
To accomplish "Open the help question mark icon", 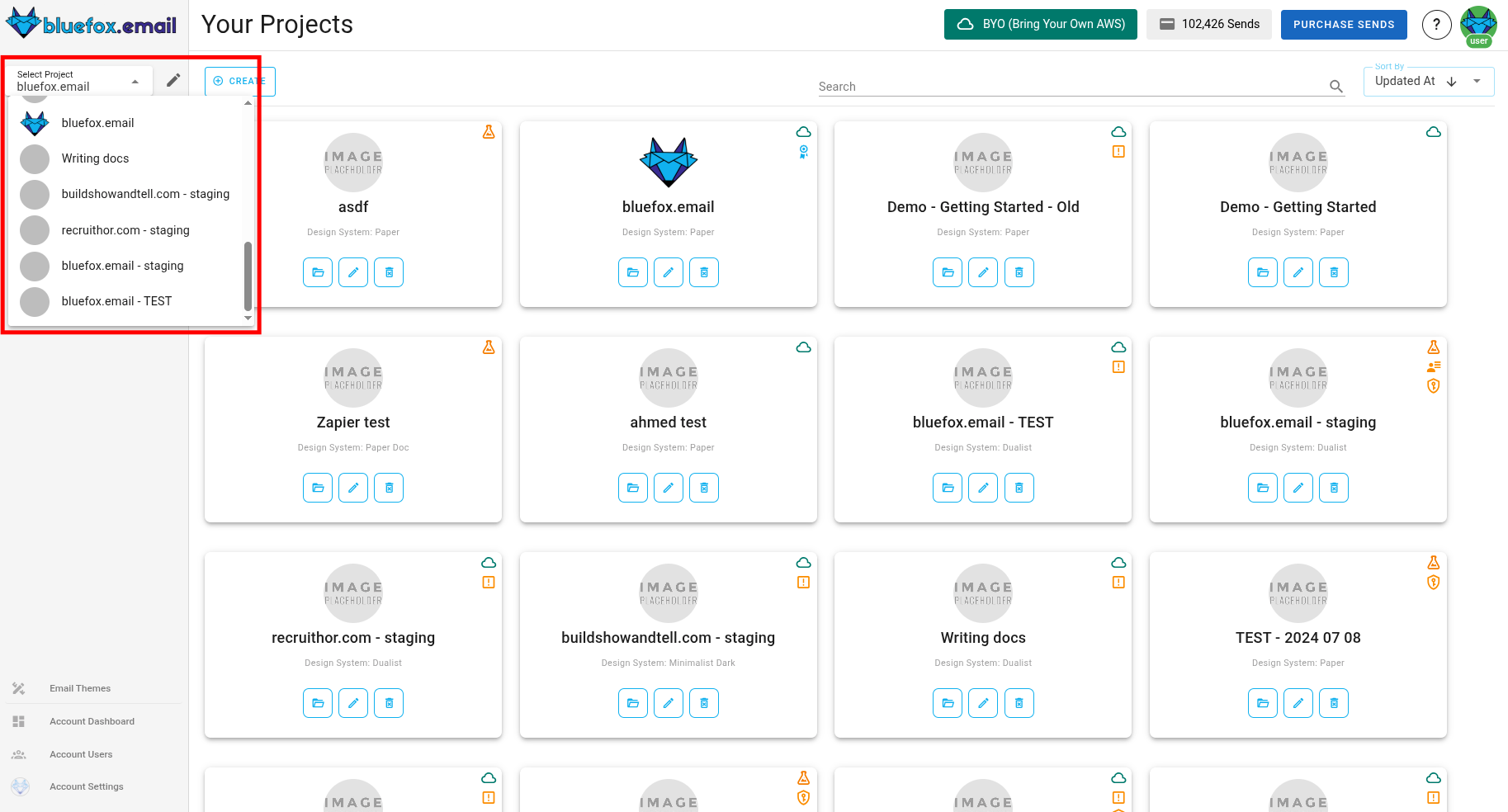I will point(1436,25).
